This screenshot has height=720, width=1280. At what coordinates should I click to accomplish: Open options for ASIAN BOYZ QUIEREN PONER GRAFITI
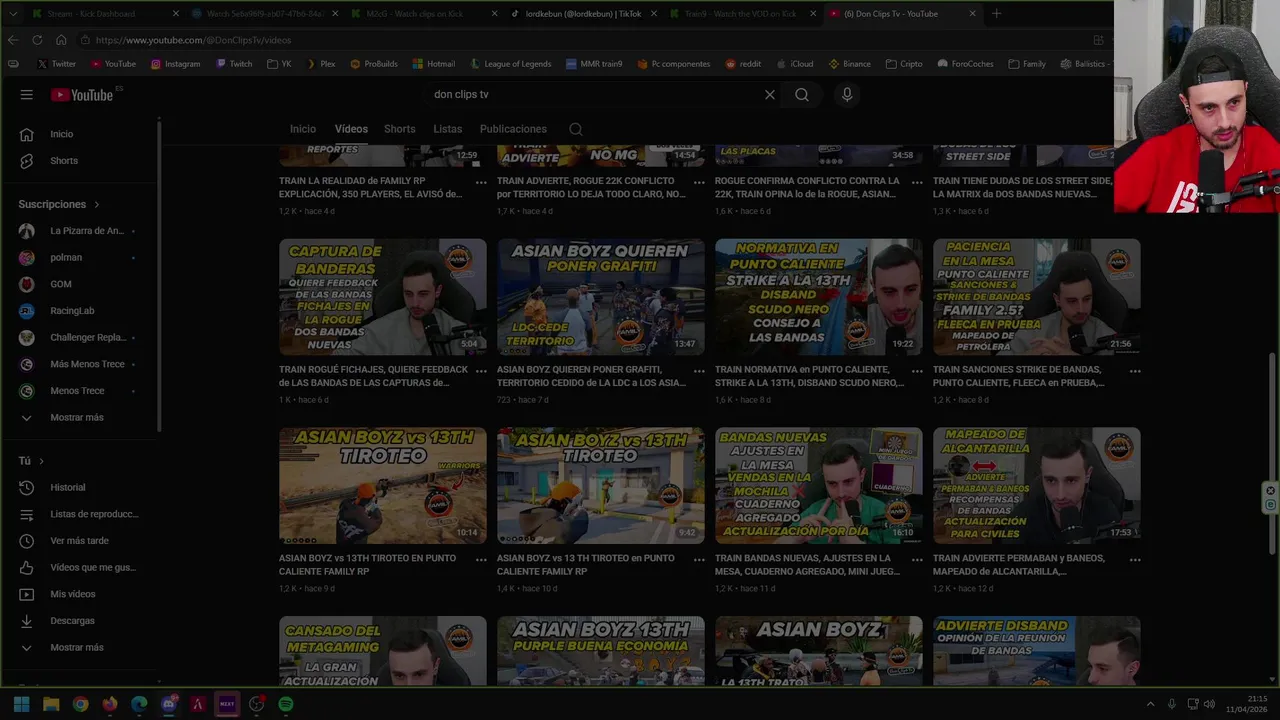point(699,371)
